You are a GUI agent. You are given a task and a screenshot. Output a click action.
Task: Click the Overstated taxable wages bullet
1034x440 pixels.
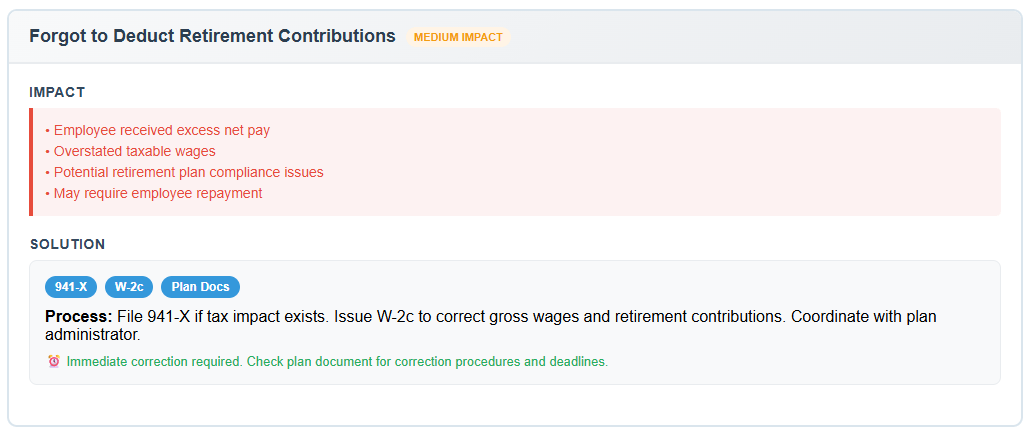tap(131, 151)
